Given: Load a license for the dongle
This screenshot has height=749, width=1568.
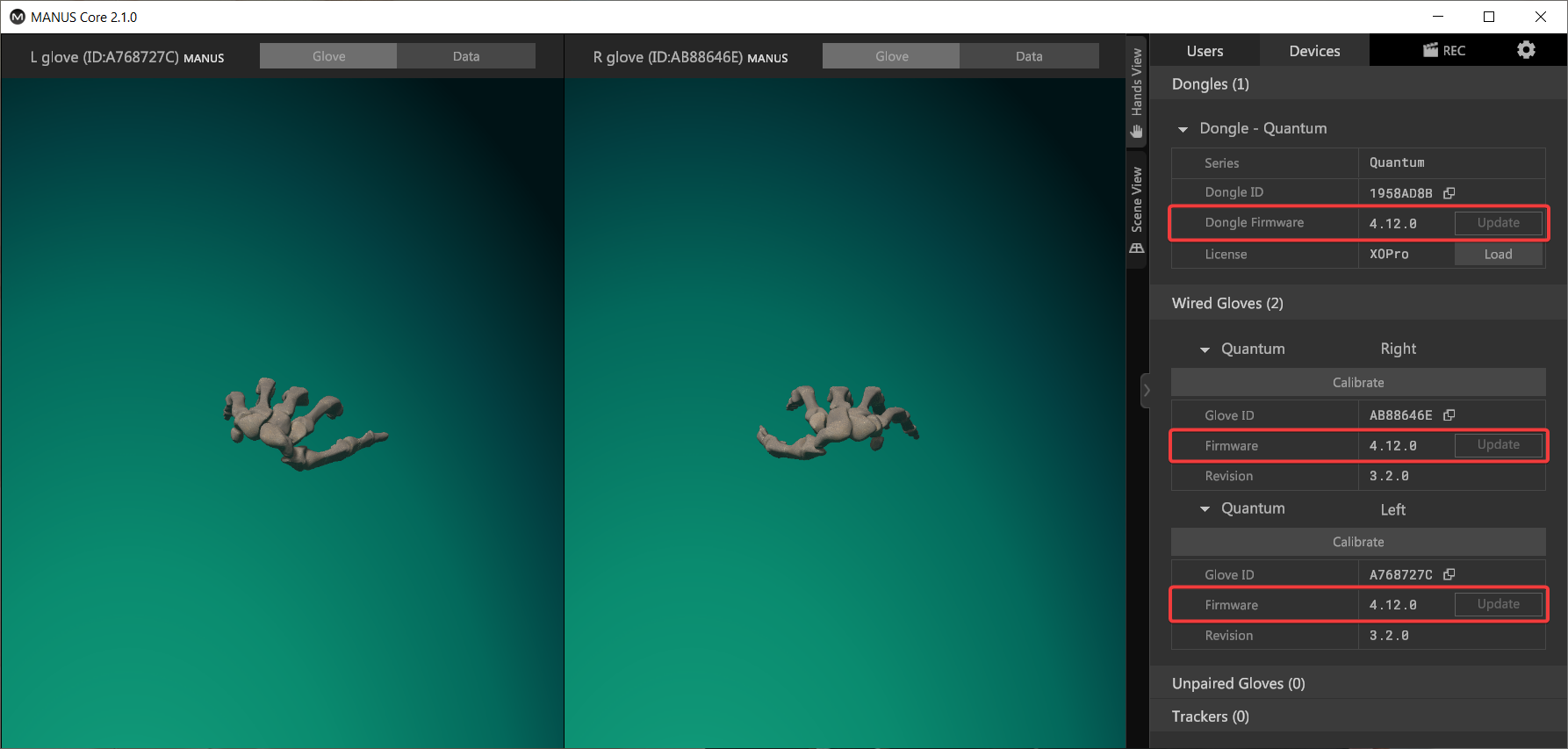Looking at the screenshot, I should [x=1498, y=255].
